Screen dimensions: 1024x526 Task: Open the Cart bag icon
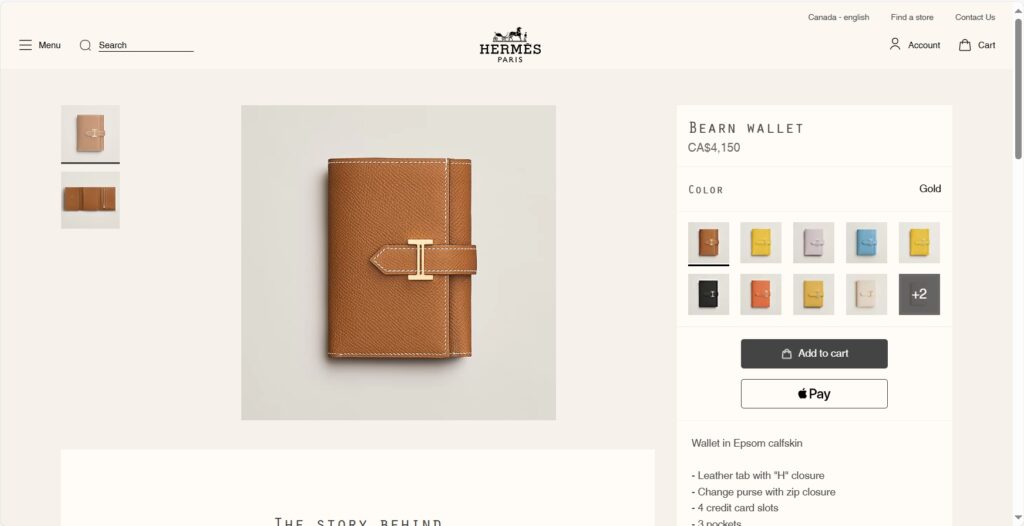965,45
